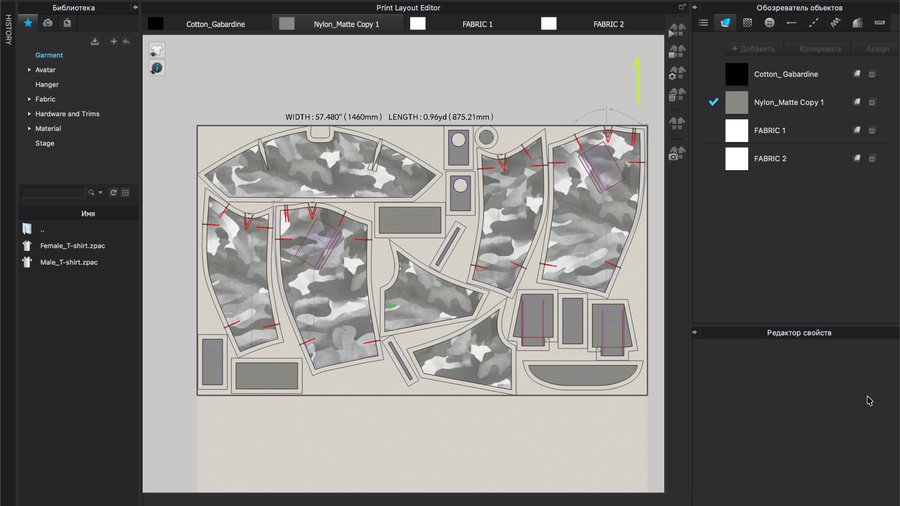Toggle checkmark beside Nylon_Matte Copy 1
900x506 pixels.
tap(714, 102)
